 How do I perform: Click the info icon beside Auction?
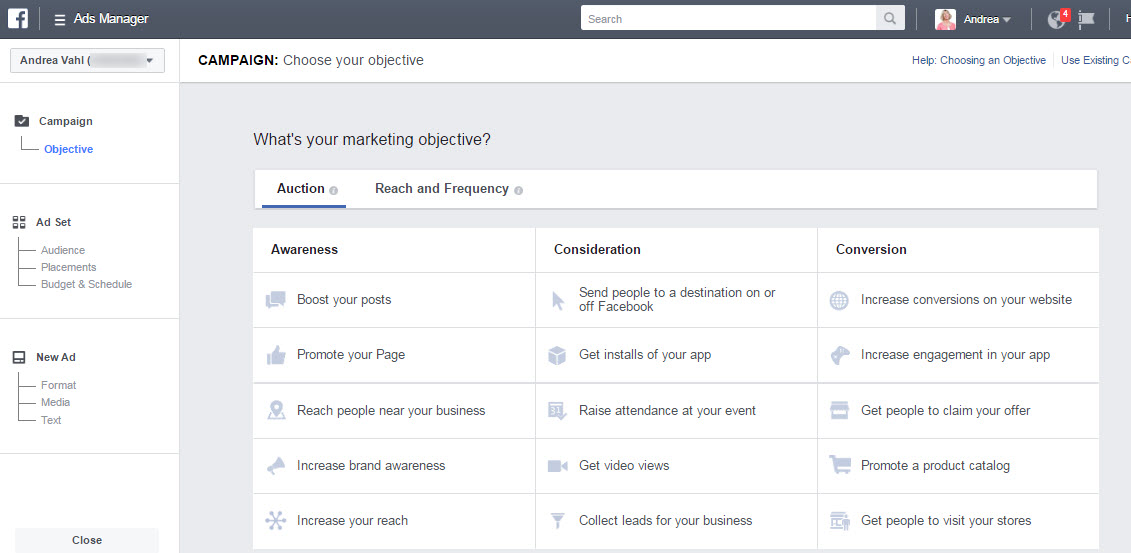click(334, 190)
